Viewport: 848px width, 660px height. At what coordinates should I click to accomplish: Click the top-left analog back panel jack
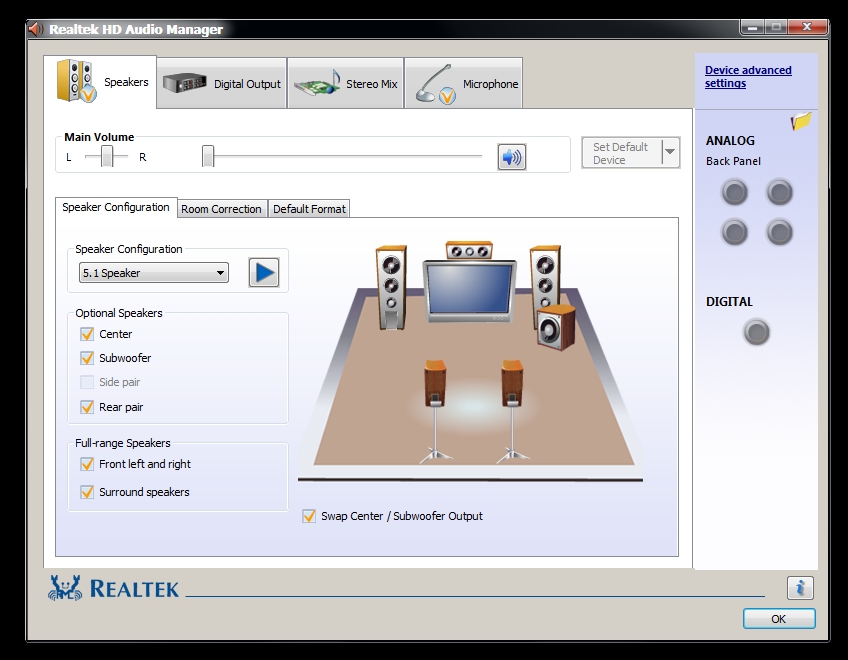click(x=734, y=192)
